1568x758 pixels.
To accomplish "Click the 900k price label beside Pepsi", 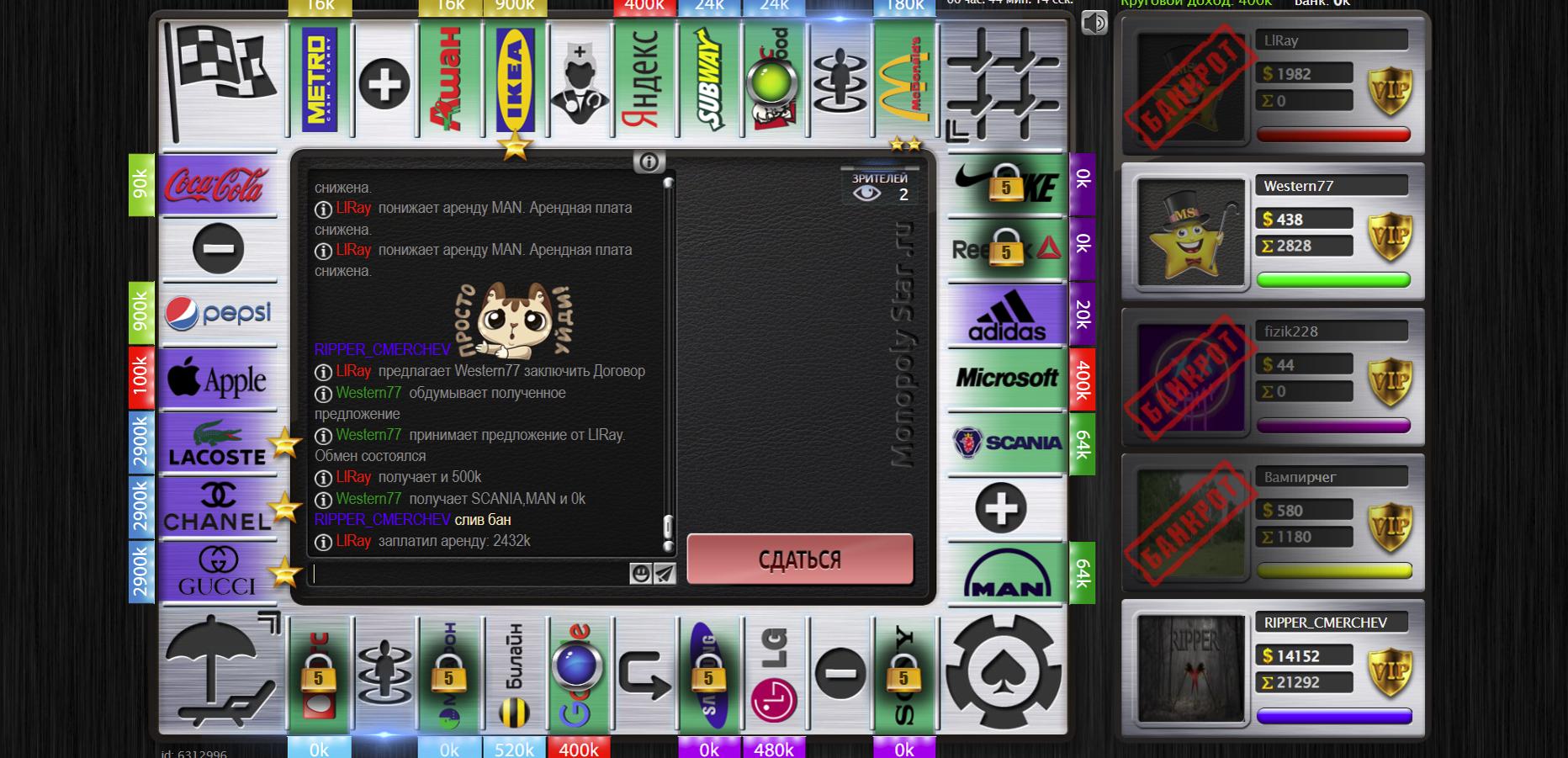I will tap(140, 312).
